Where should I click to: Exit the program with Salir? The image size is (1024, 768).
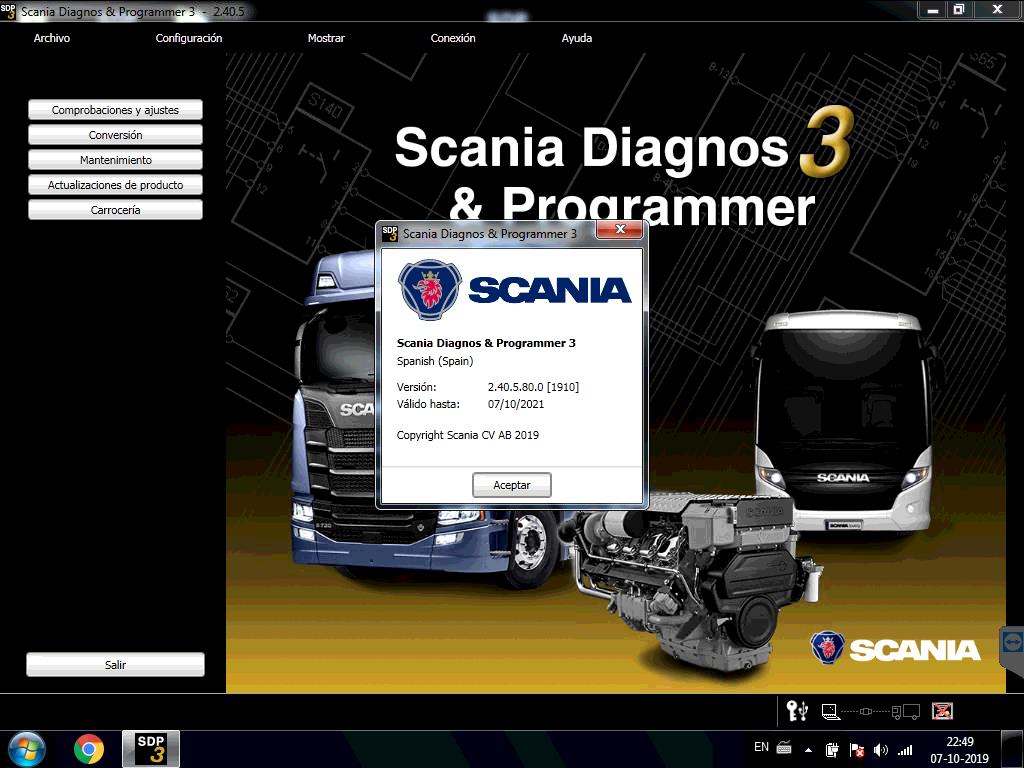click(116, 665)
